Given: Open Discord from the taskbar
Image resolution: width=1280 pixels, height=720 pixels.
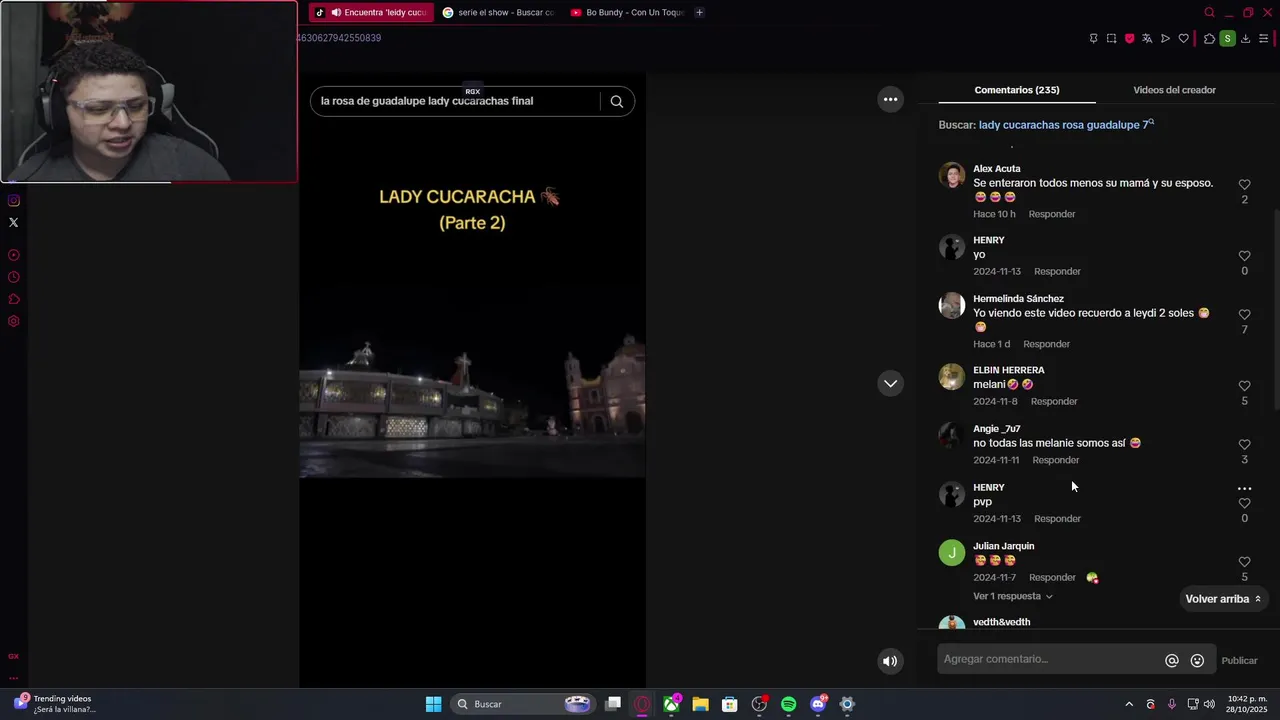Looking at the screenshot, I should (818, 704).
